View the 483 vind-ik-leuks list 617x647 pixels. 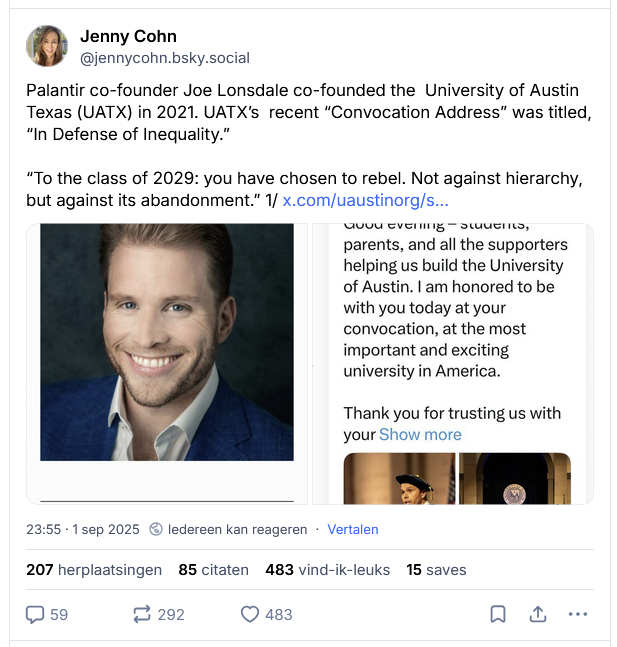(x=329, y=570)
